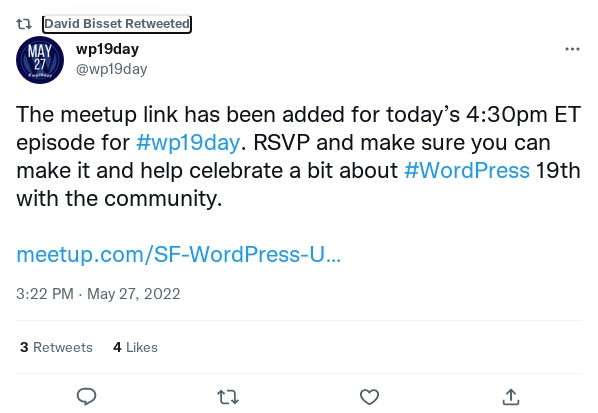
Task: Open the wp19day May 27 profile avatar
Action: click(x=40, y=60)
